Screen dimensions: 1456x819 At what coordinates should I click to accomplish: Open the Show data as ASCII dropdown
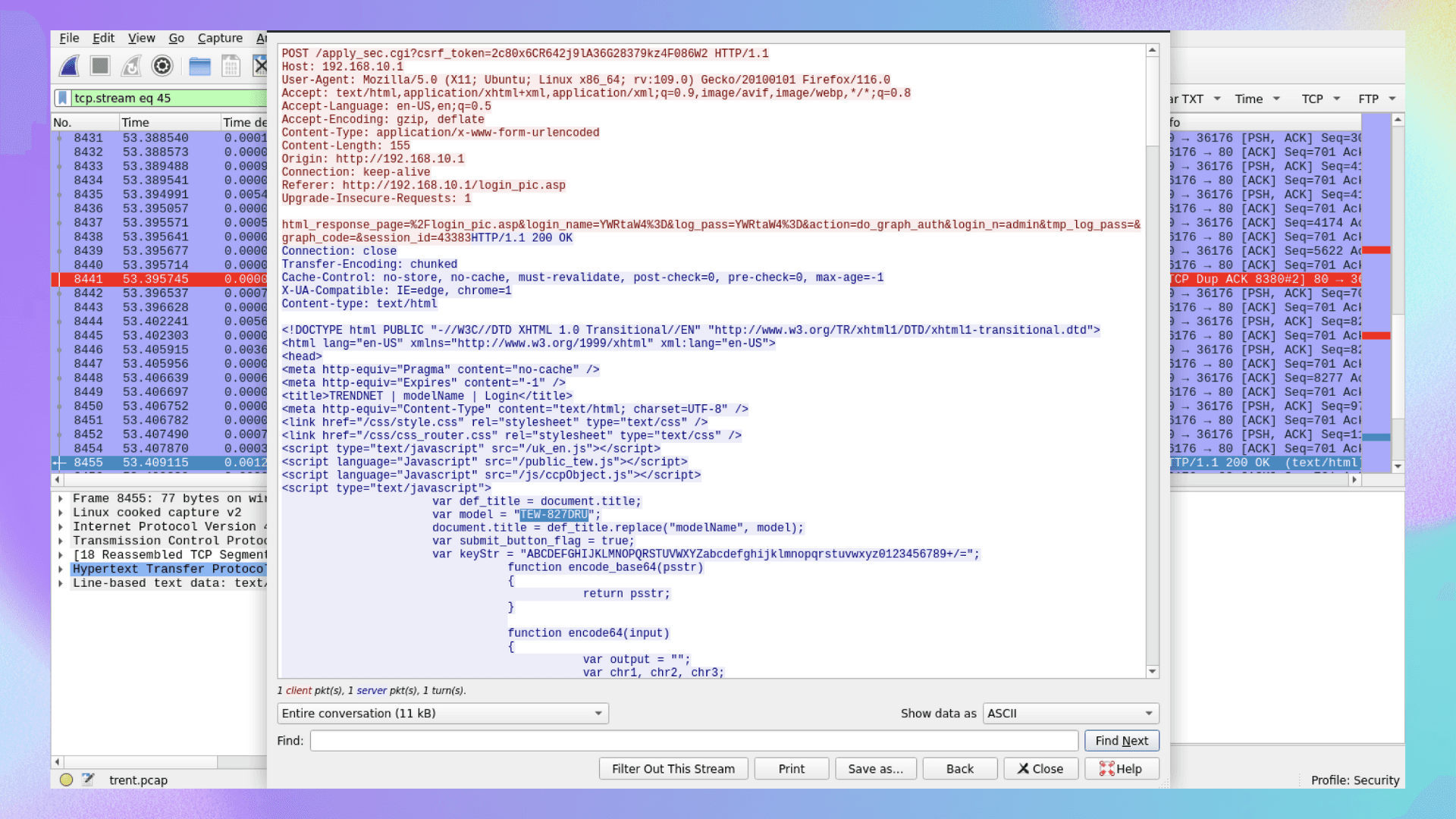coord(1071,714)
